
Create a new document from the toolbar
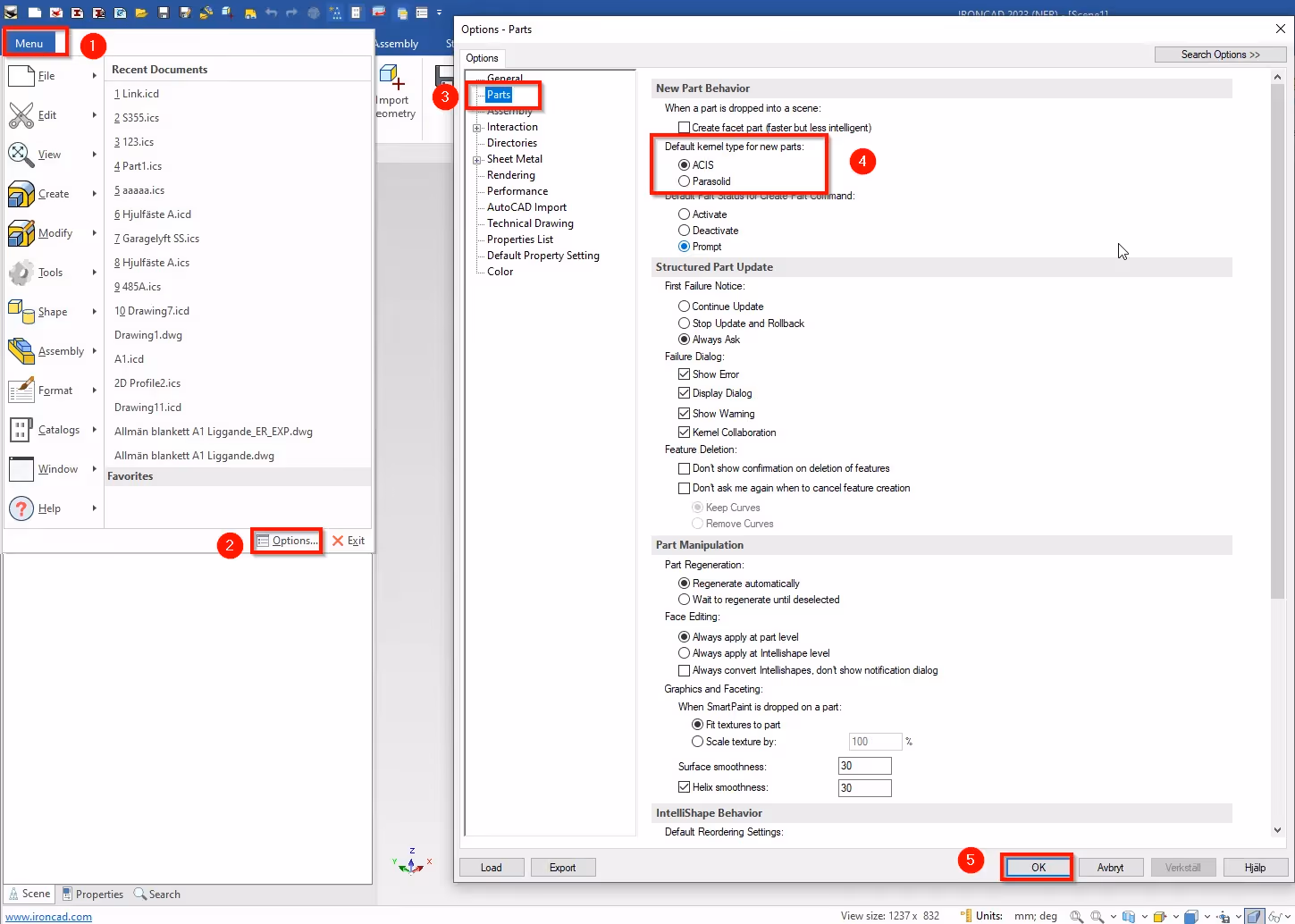(34, 13)
